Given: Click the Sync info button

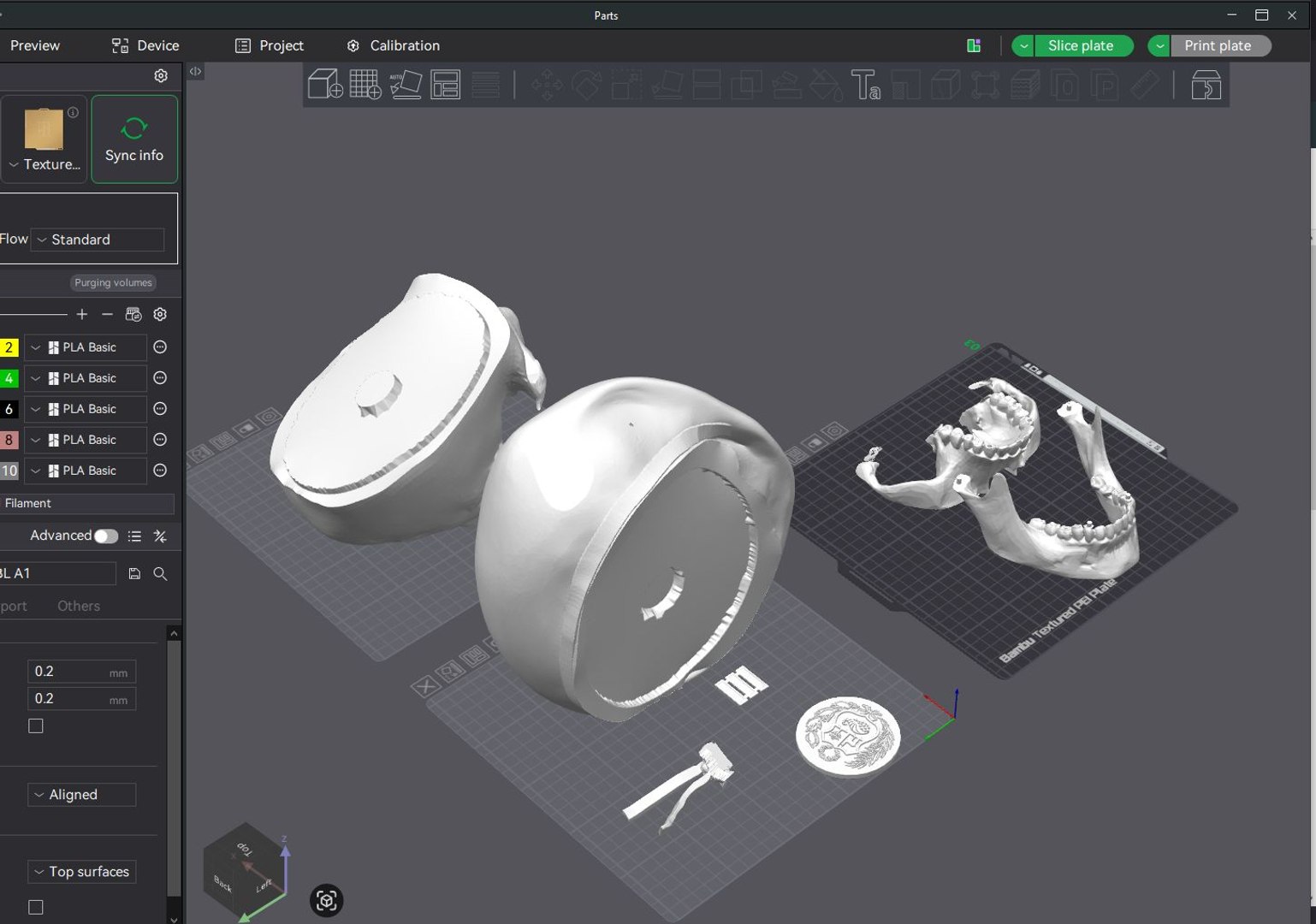Looking at the screenshot, I should pos(134,139).
